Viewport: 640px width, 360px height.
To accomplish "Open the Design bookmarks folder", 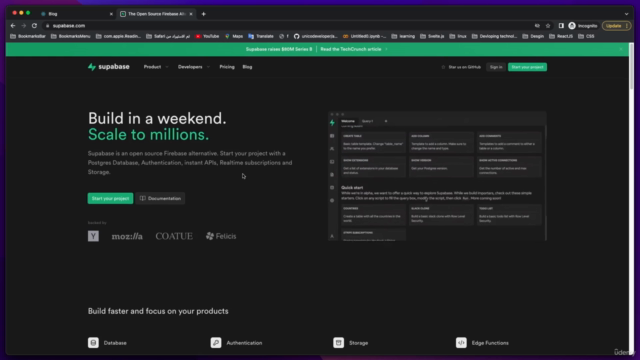I will (x=533, y=36).
